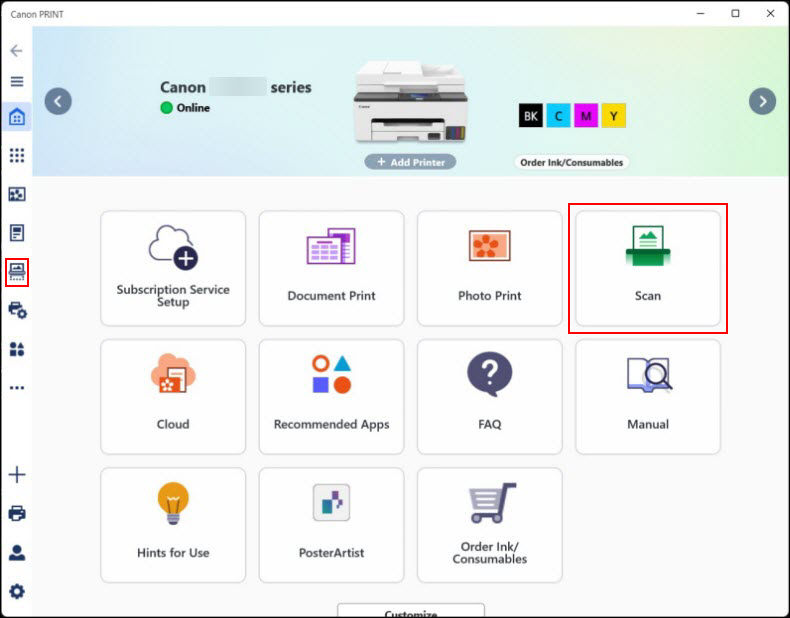Maximize the Canon PRINT window
Screen dimensions: 790x618
point(735,14)
